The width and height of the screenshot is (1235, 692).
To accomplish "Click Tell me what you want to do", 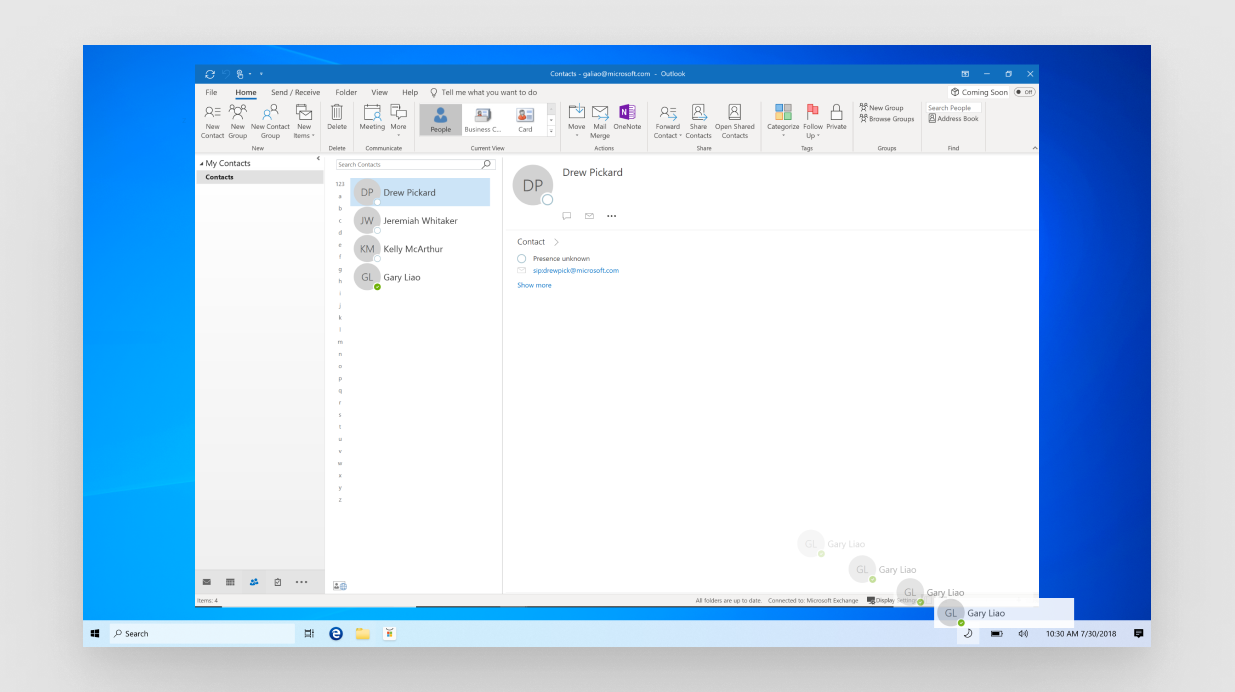I will (x=483, y=92).
